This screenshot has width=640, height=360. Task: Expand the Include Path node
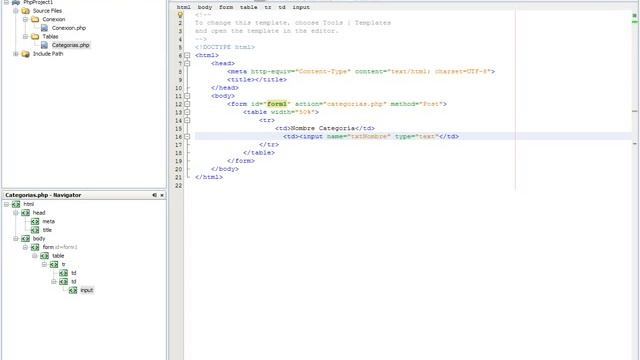click(16, 53)
